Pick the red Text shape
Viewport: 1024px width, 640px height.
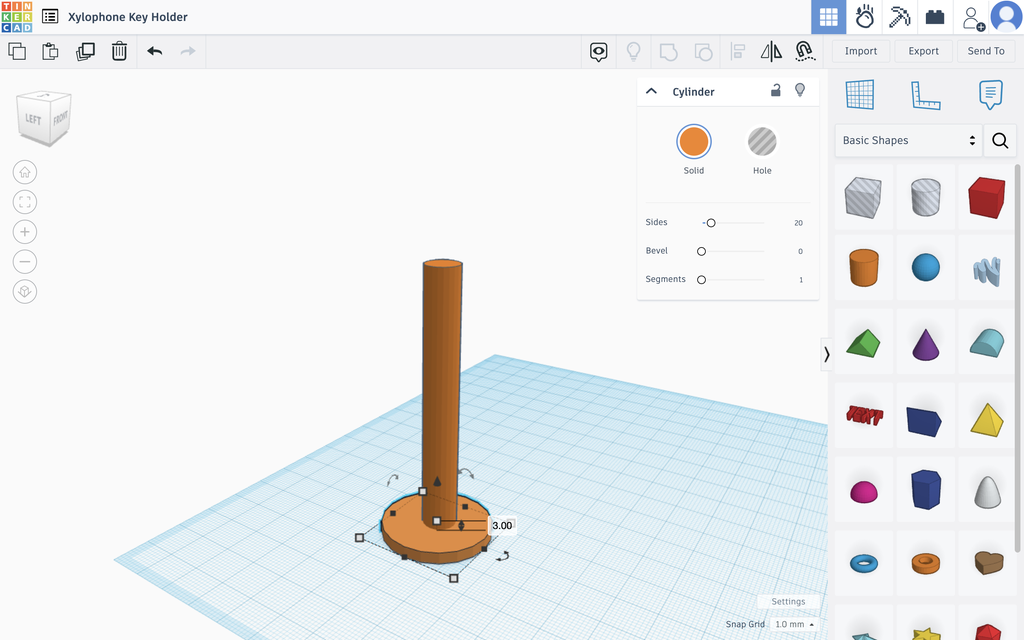[863, 414]
